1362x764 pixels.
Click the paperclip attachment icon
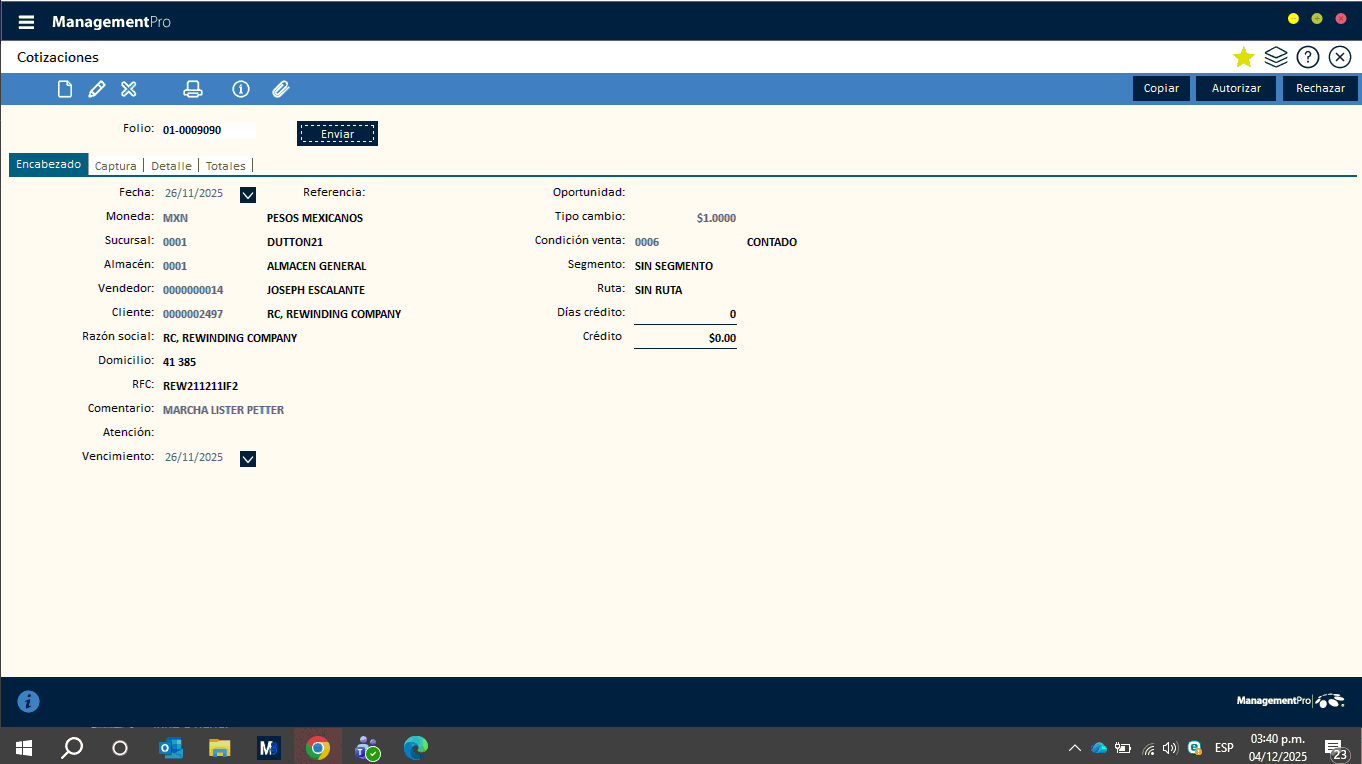coord(281,89)
